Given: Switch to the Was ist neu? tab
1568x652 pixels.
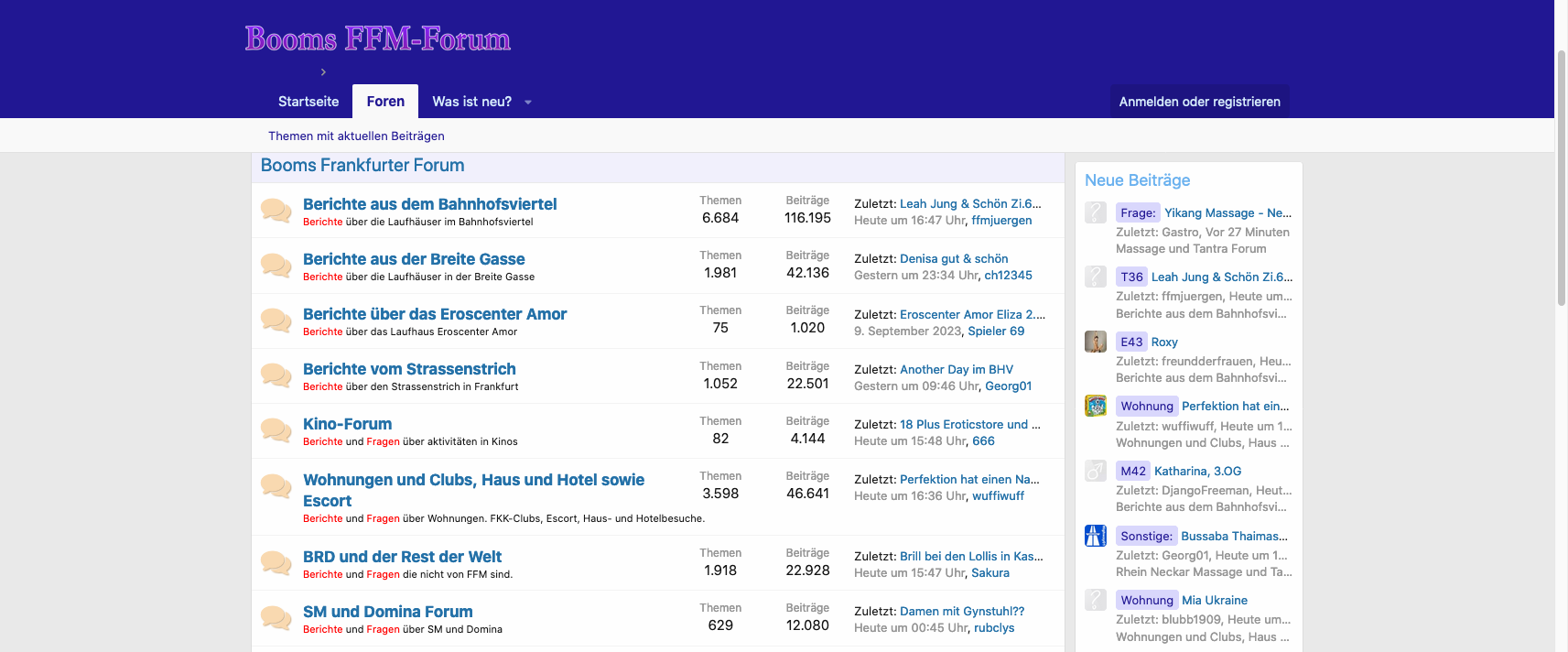Looking at the screenshot, I should [x=471, y=102].
